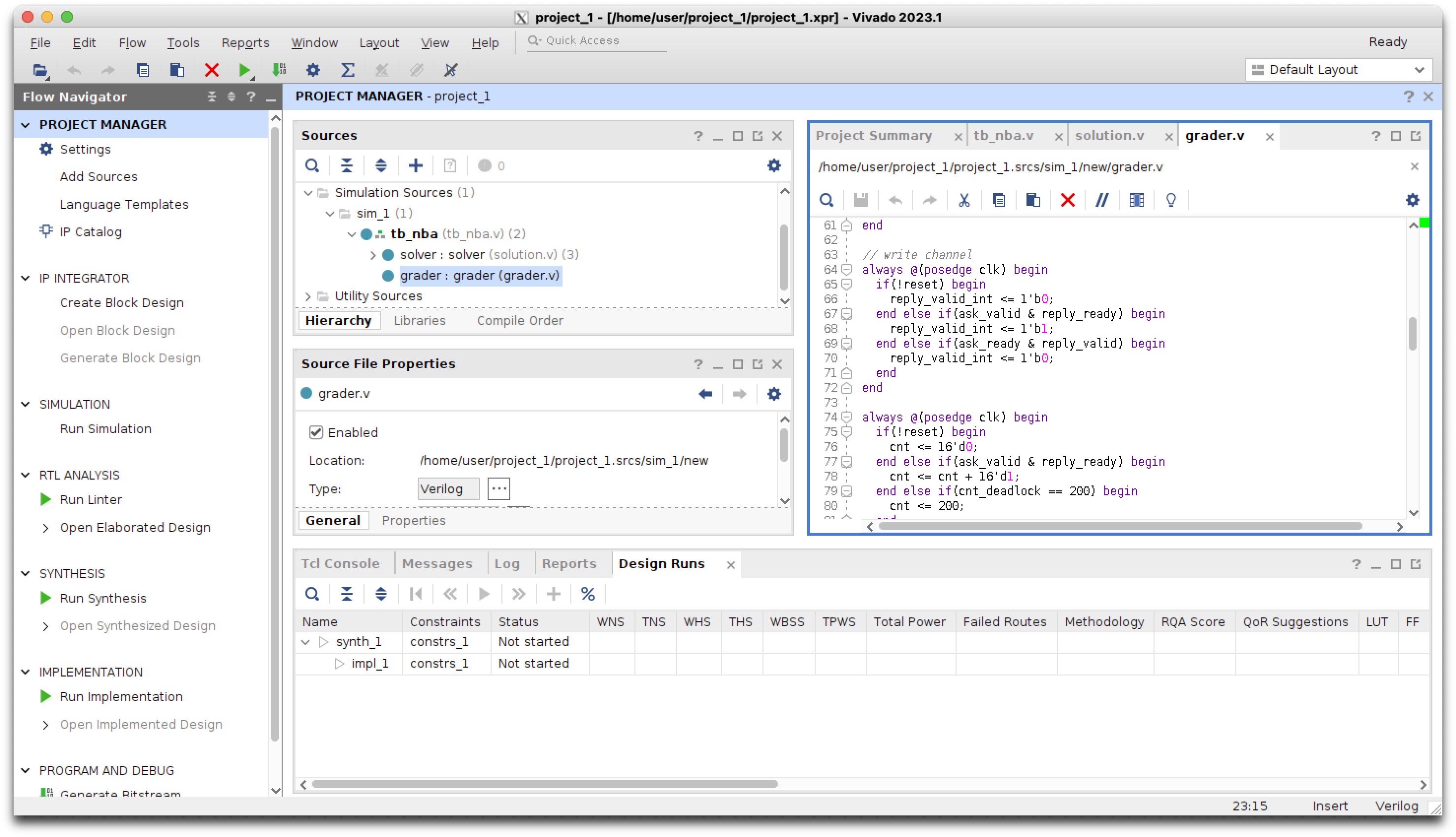
Task: Open the editor settings gear icon
Action: click(1412, 200)
